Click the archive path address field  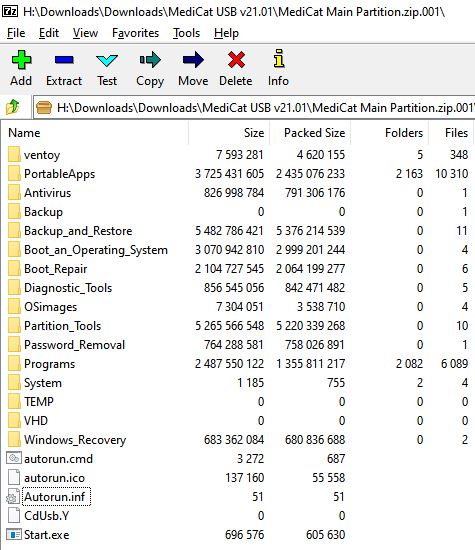[254, 107]
